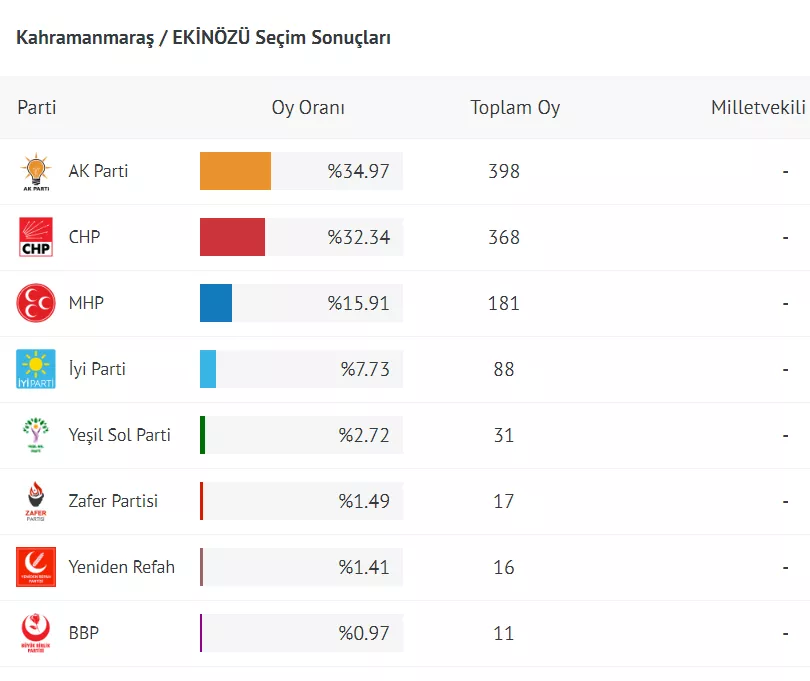The image size is (810, 681).
Task: Click the EKİNÖZÜ Seçim Sonuçları heading
Action: pyautogui.click(x=204, y=38)
